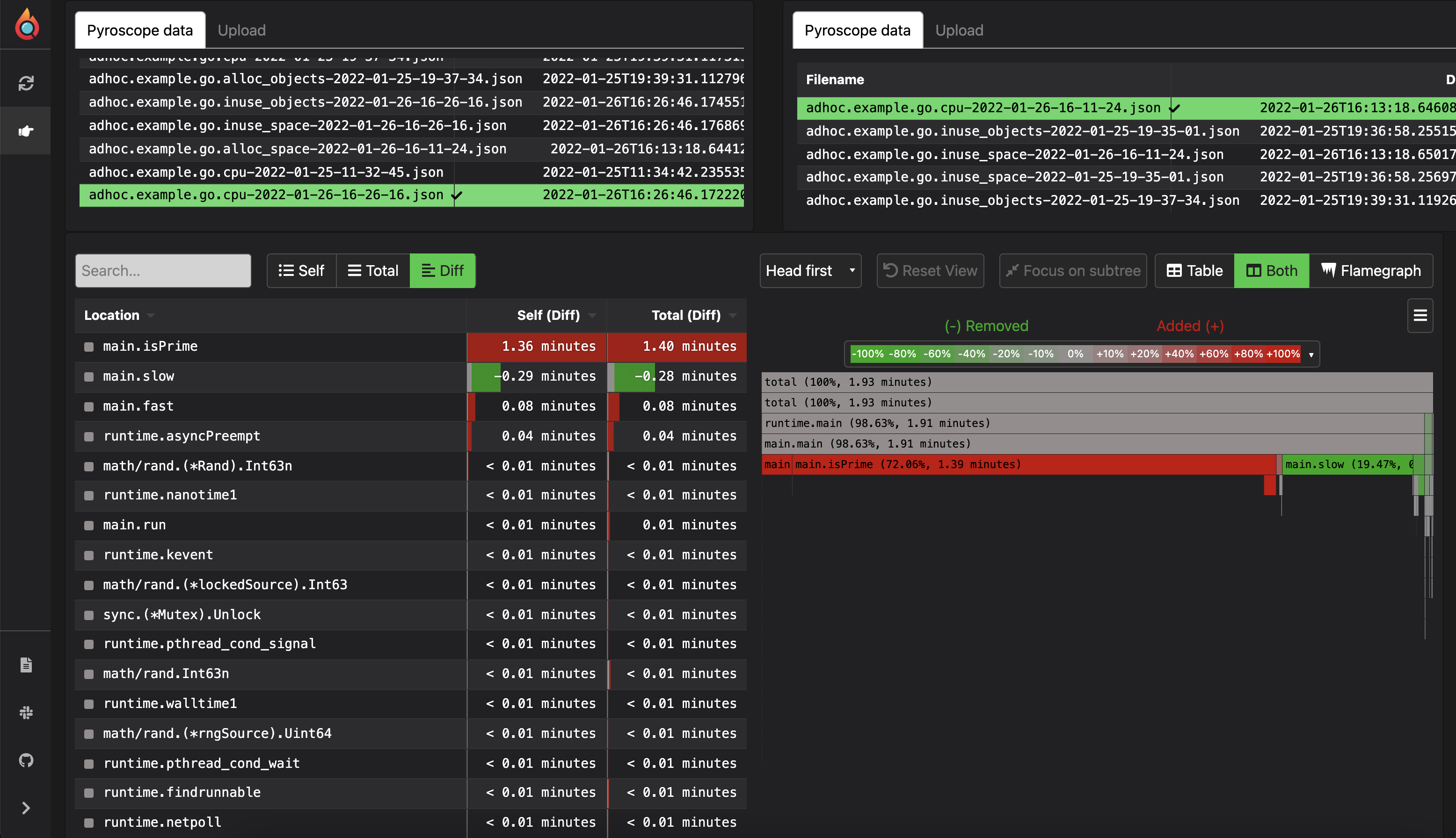
Task: Click the Reset View button
Action: click(x=931, y=270)
